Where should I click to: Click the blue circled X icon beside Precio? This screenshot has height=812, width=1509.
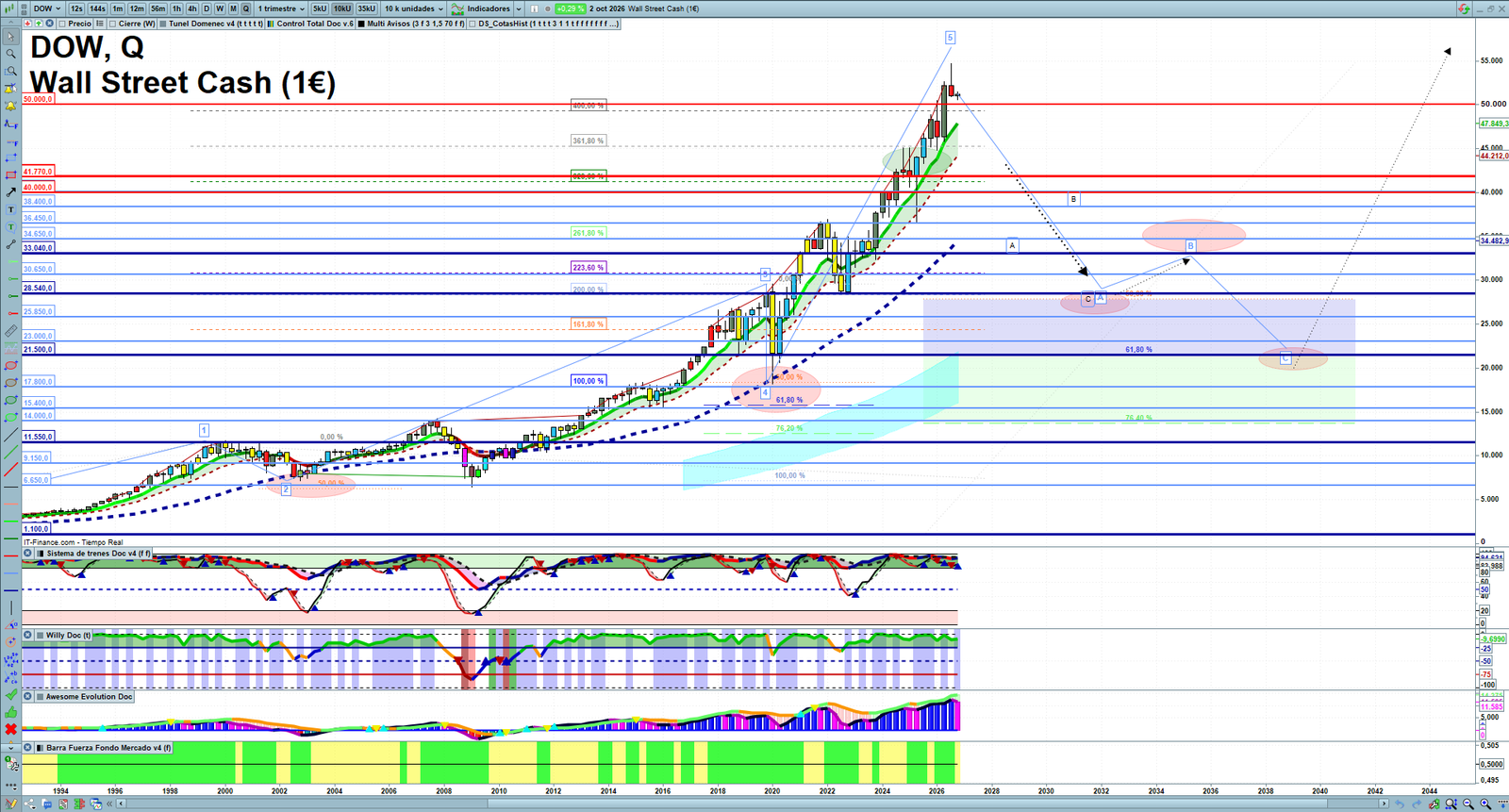tap(49, 24)
